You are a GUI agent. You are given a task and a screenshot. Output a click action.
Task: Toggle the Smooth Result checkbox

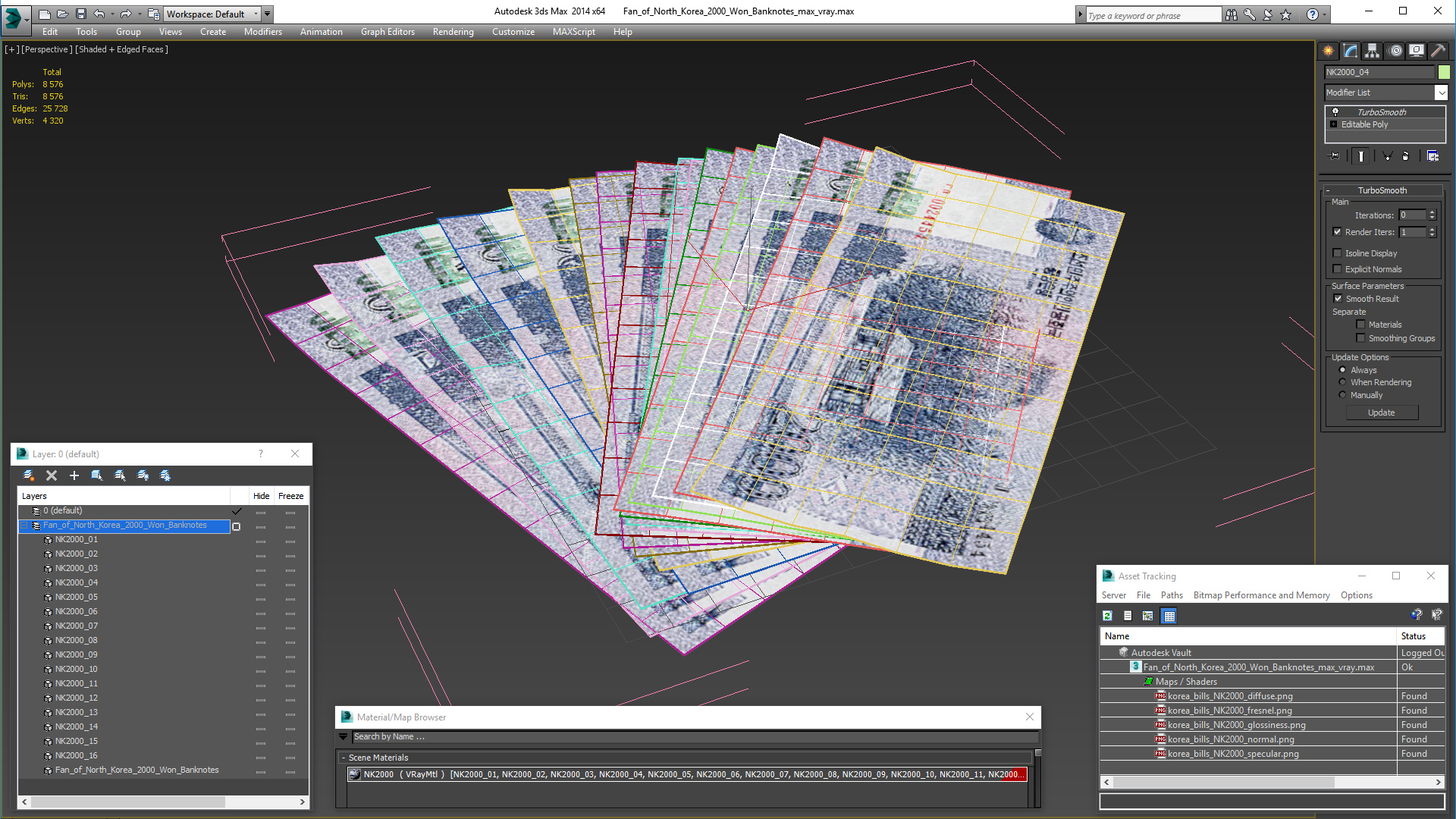1338,299
